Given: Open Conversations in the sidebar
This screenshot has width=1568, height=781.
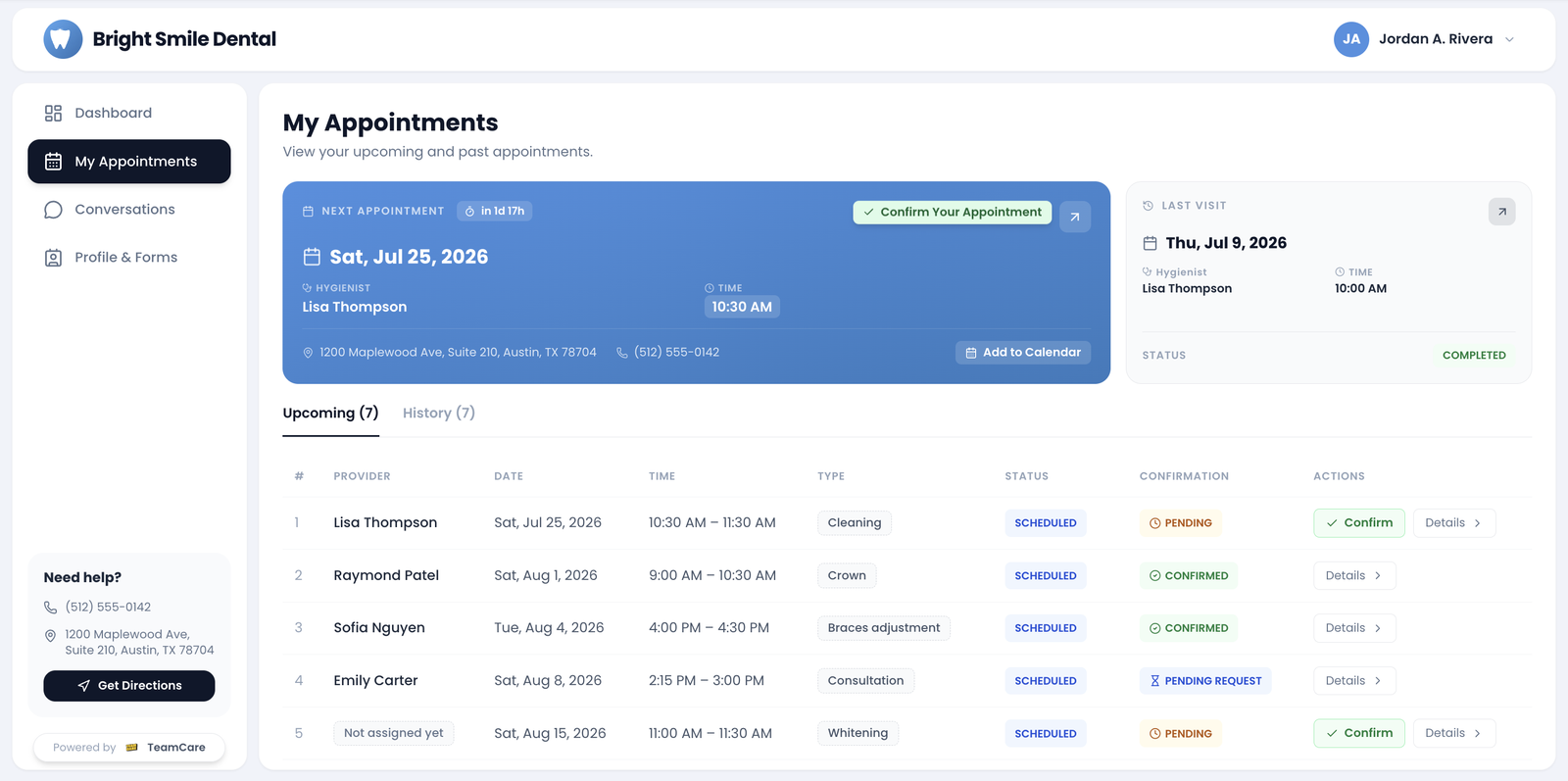Looking at the screenshot, I should click(x=129, y=210).
